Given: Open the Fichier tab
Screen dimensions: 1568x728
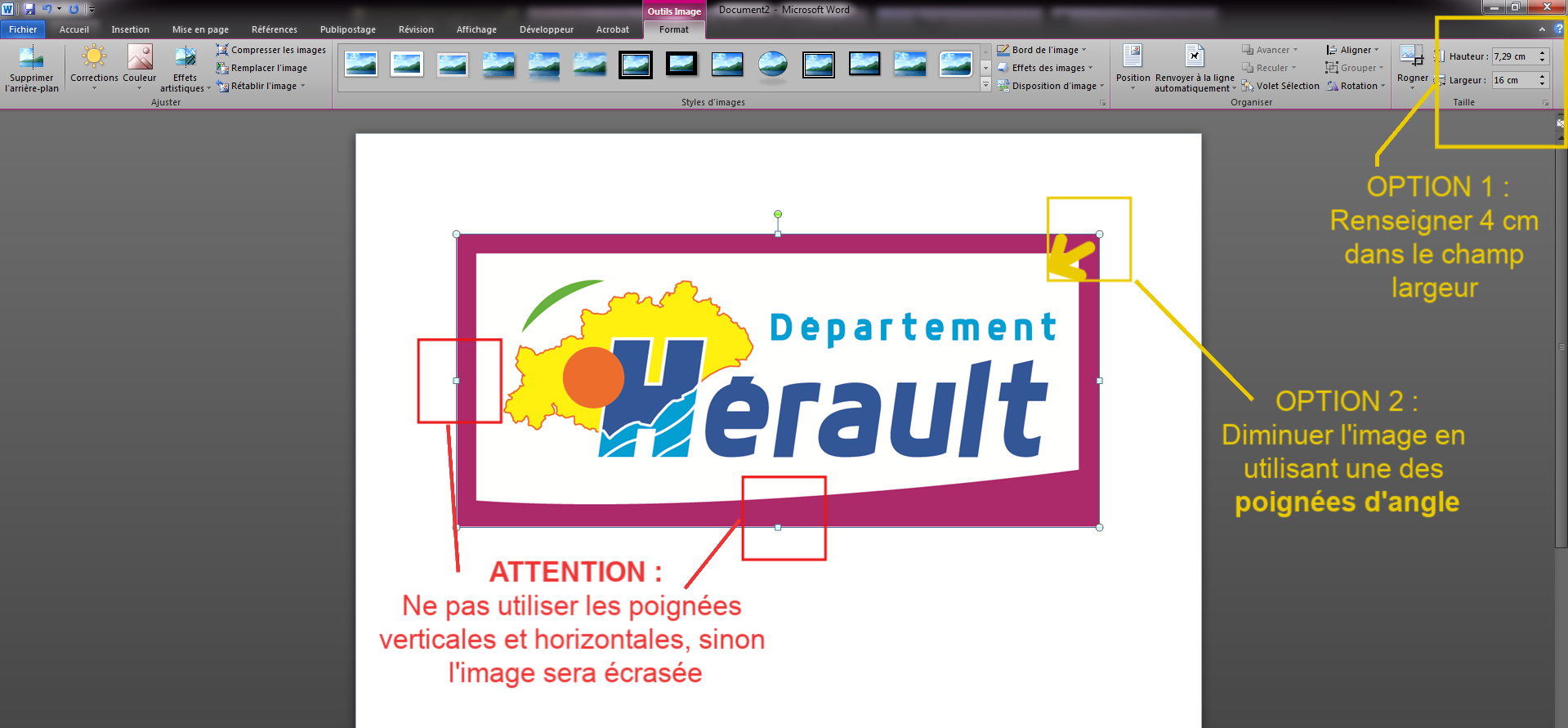Looking at the screenshot, I should pyautogui.click(x=23, y=29).
